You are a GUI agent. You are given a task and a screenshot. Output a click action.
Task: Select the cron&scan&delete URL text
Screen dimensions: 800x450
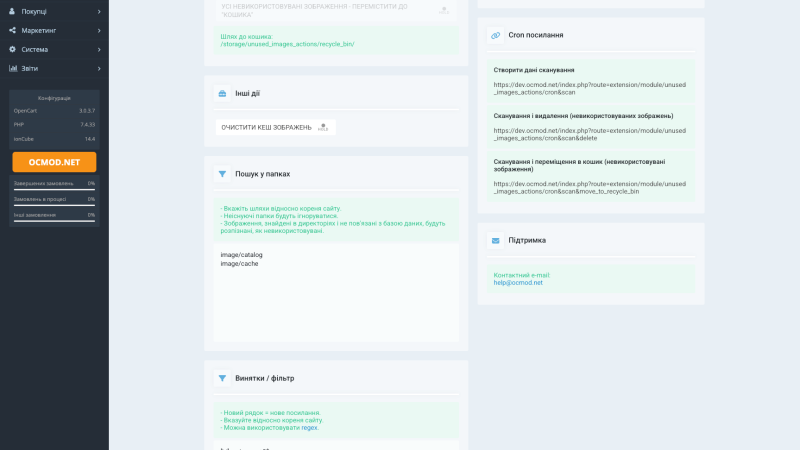(x=589, y=134)
